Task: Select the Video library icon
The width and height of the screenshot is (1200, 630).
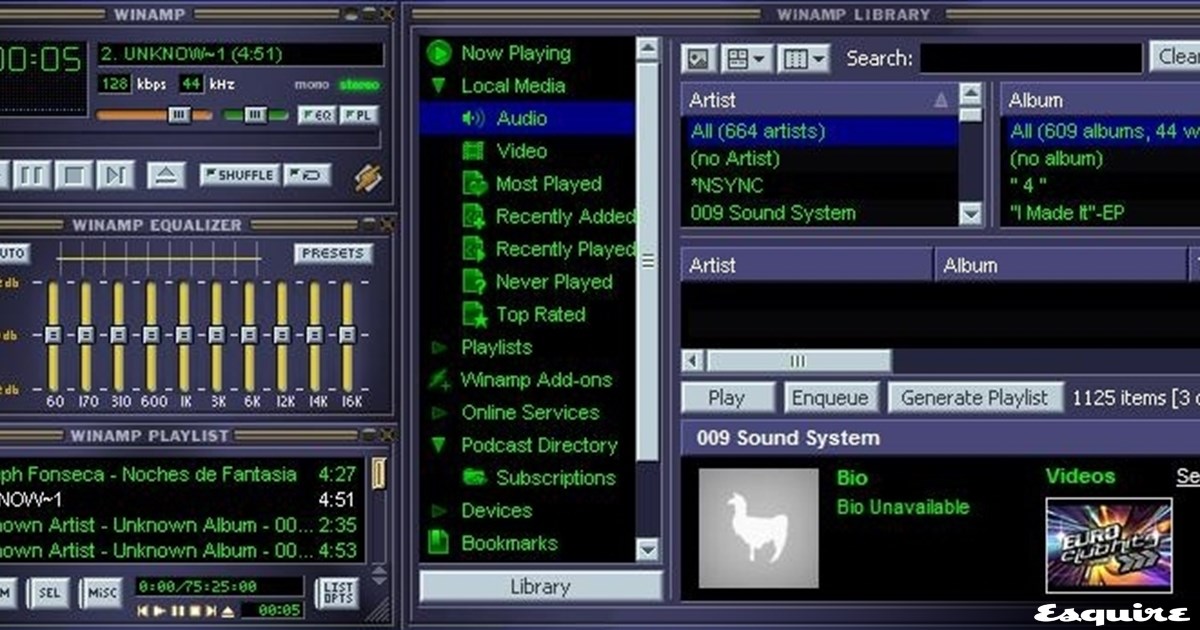Action: pyautogui.click(x=474, y=152)
